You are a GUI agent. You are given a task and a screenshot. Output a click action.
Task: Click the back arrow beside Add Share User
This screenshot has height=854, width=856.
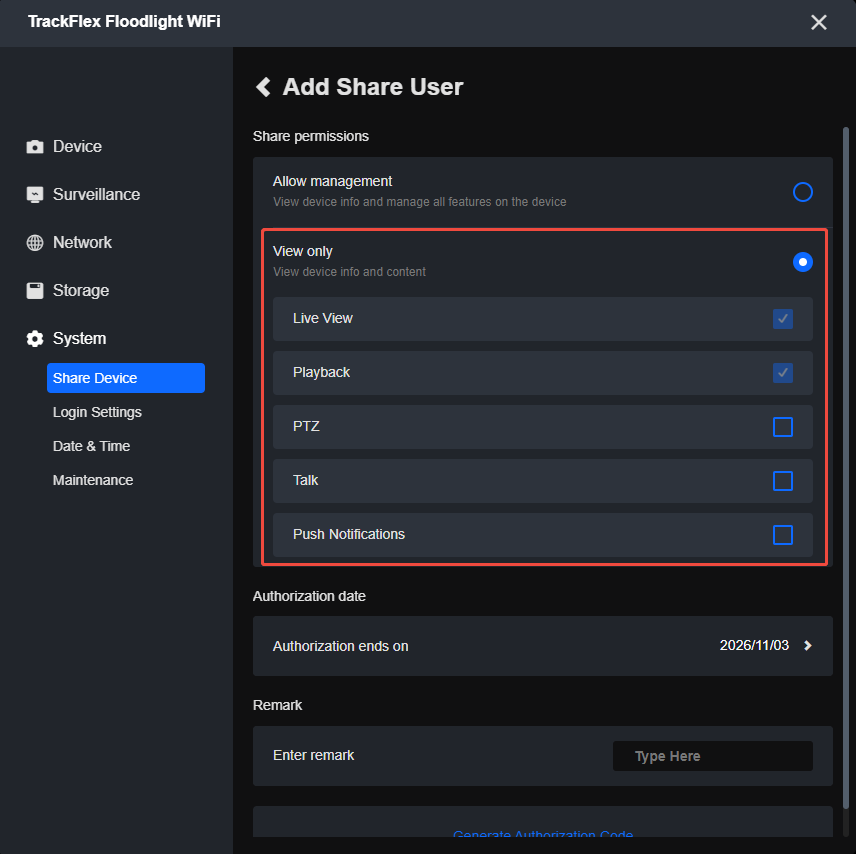click(264, 87)
